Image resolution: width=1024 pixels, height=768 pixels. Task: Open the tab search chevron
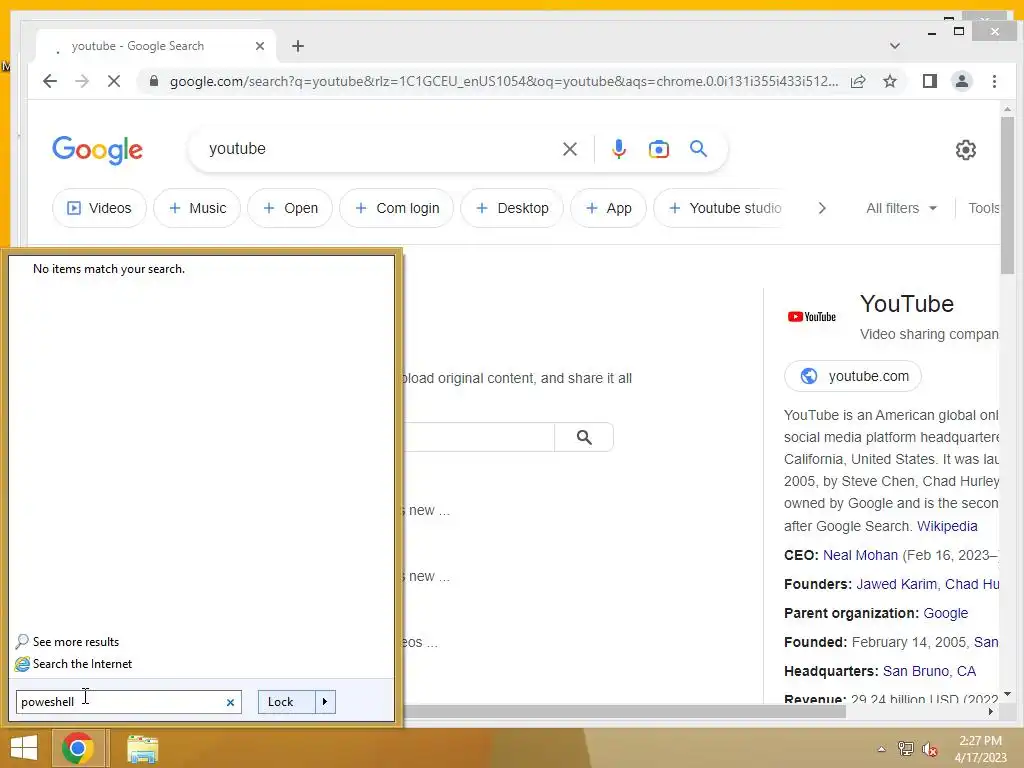(x=895, y=46)
